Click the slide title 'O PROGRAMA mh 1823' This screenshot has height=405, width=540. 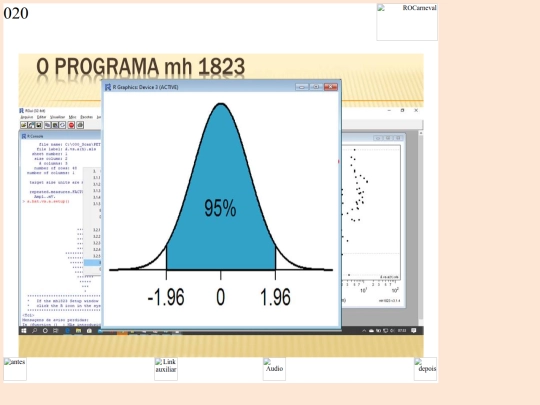141,67
